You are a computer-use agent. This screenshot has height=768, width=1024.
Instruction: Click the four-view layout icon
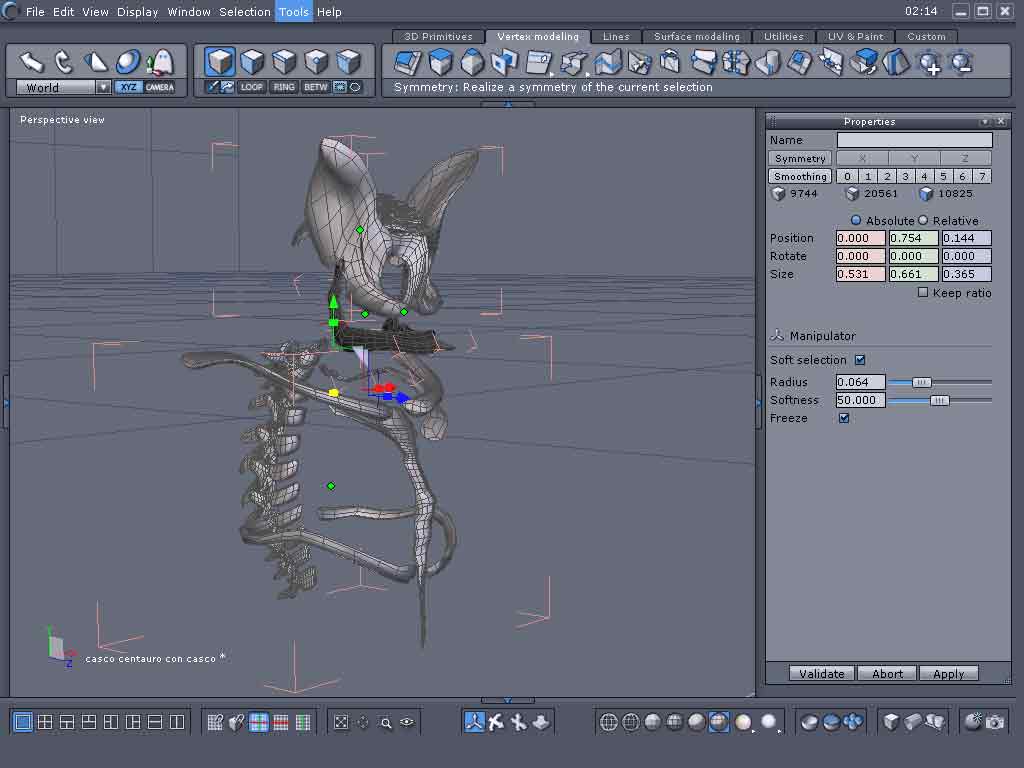click(45, 722)
